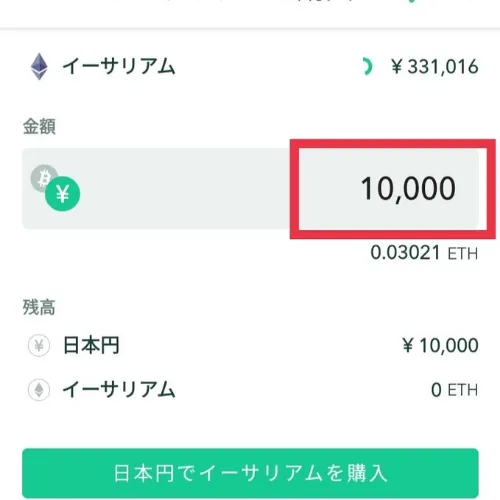Click the 10,000 amount input field
The height and width of the screenshot is (500, 500).
point(389,189)
